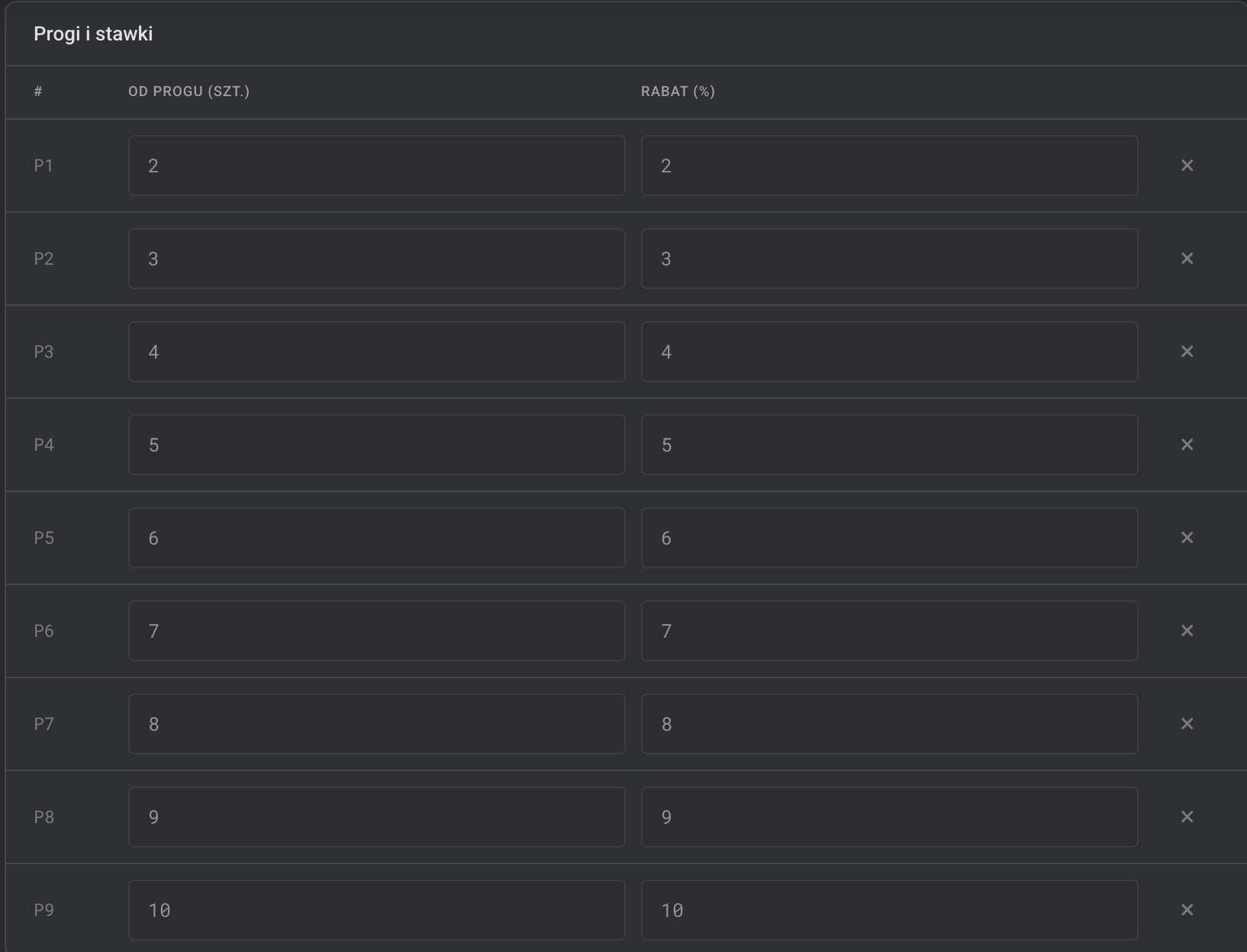
Task: Select the P8 discount percent input
Action: (x=890, y=817)
